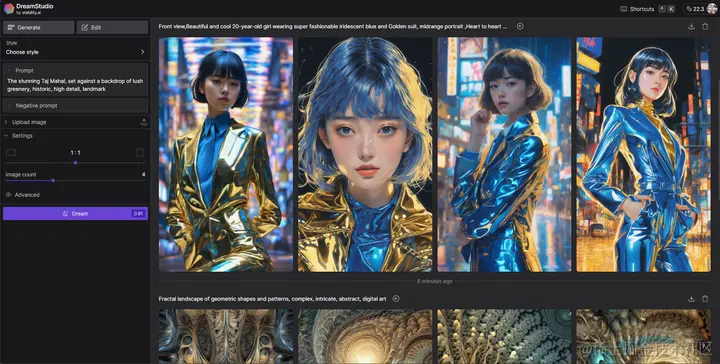Click the upload image icon
The height and width of the screenshot is (364, 720).
(x=144, y=122)
